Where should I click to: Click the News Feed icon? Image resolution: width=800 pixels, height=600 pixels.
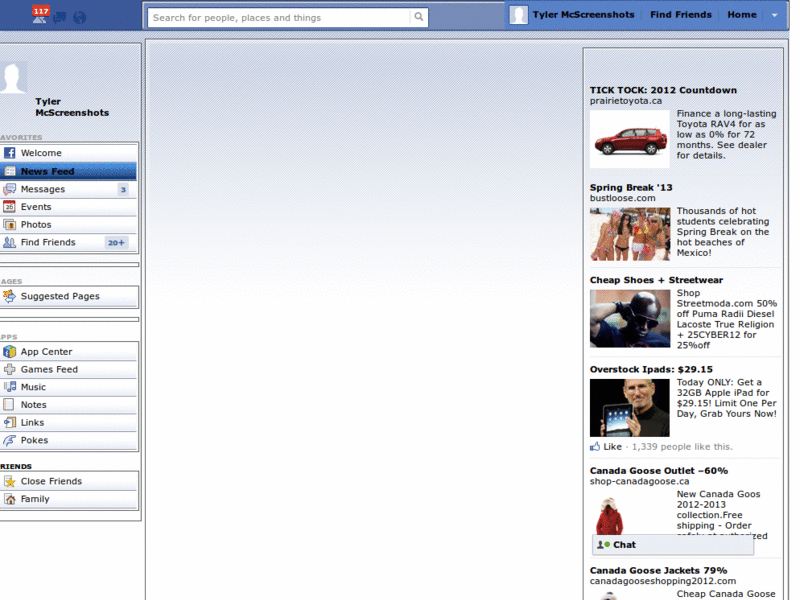tap(9, 171)
